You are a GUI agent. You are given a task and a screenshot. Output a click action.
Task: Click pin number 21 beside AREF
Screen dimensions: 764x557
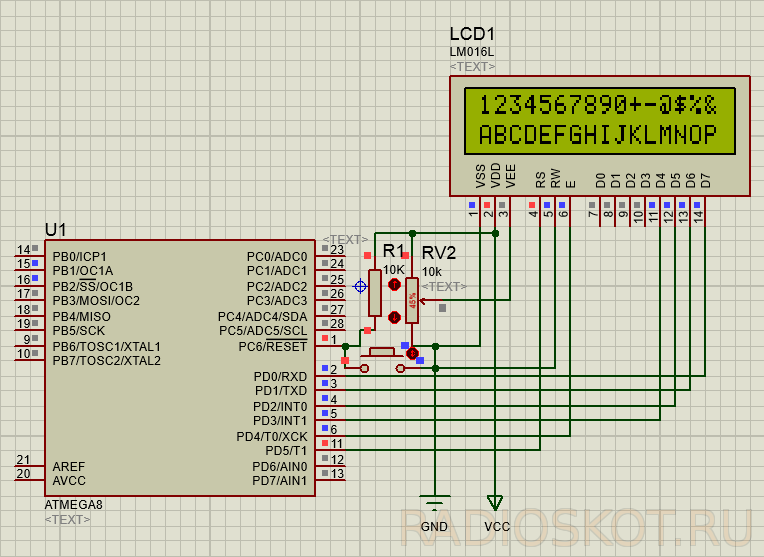tap(23, 460)
